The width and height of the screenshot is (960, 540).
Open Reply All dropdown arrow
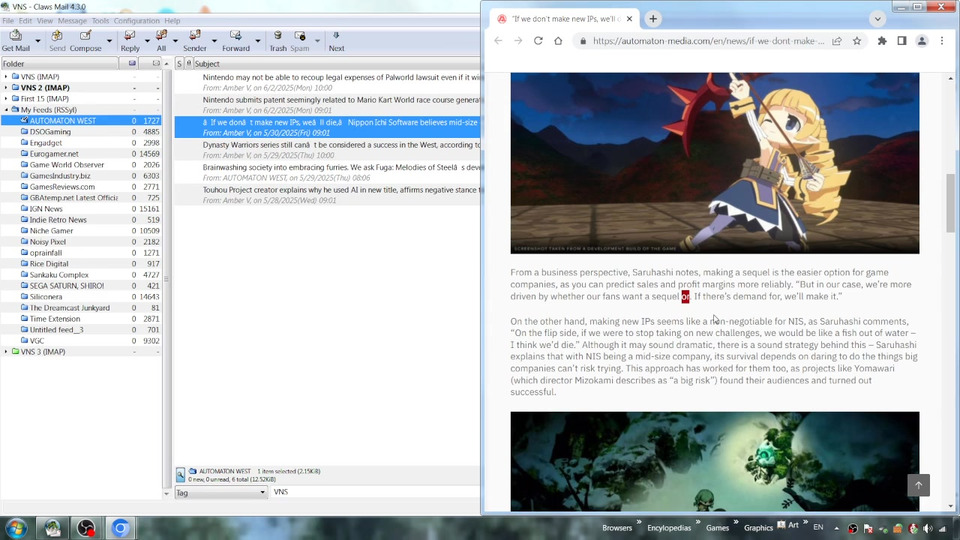pyautogui.click(x=175, y=41)
